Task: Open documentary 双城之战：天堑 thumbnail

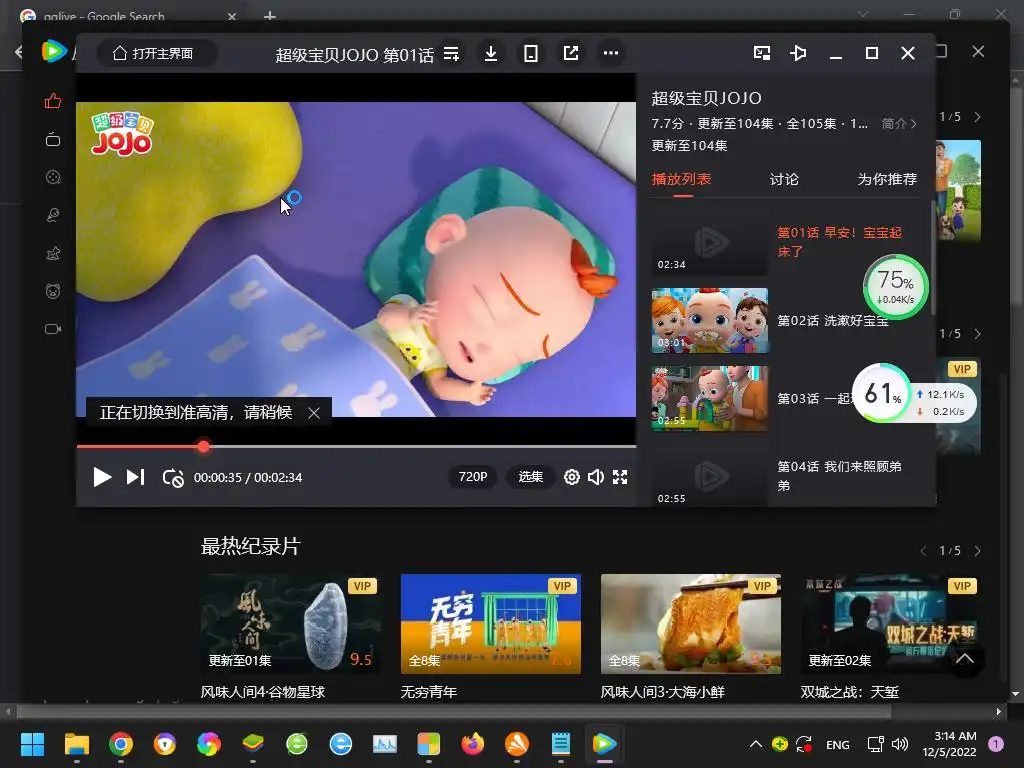Action: pyautogui.click(x=890, y=624)
